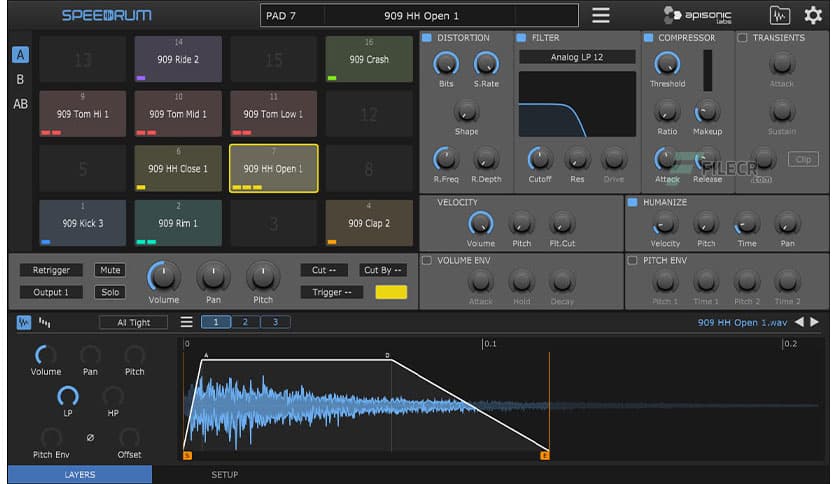Image resolution: width=836 pixels, height=484 pixels.
Task: Disable the Humanize section
Action: pyautogui.click(x=632, y=202)
